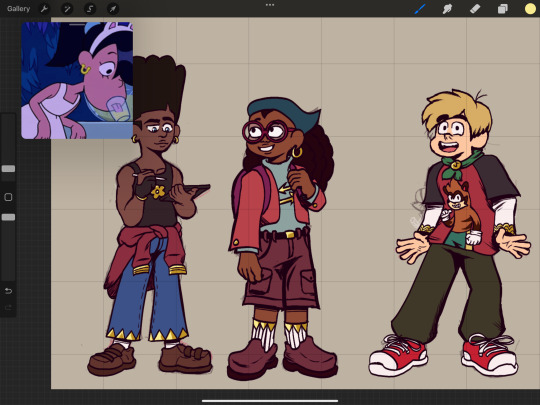Viewport: 540px width, 405px height.
Task: Tap the brush opacity slider handle
Action: coord(8,217)
